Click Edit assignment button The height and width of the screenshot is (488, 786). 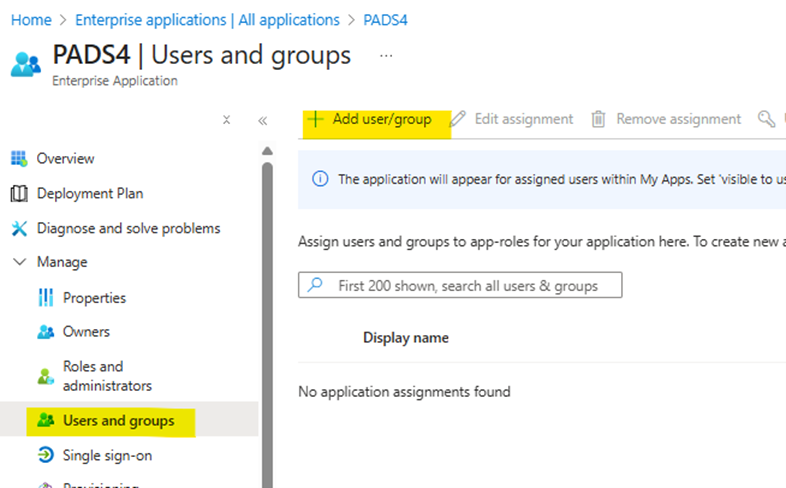coord(511,119)
